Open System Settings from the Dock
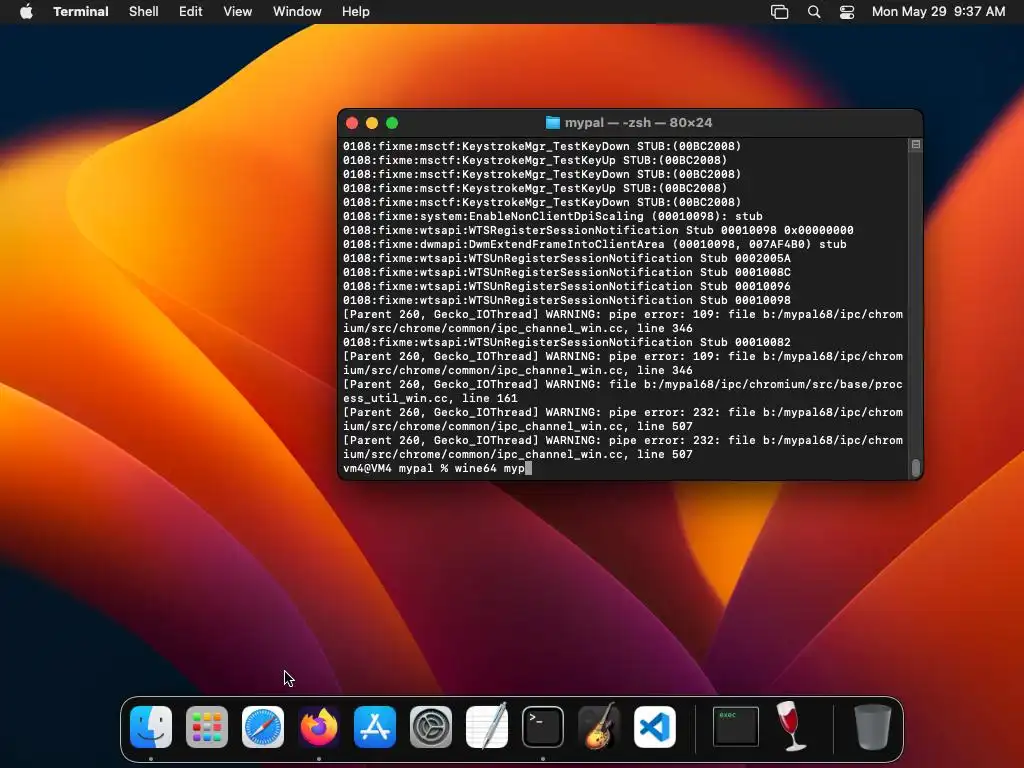 pos(431,727)
